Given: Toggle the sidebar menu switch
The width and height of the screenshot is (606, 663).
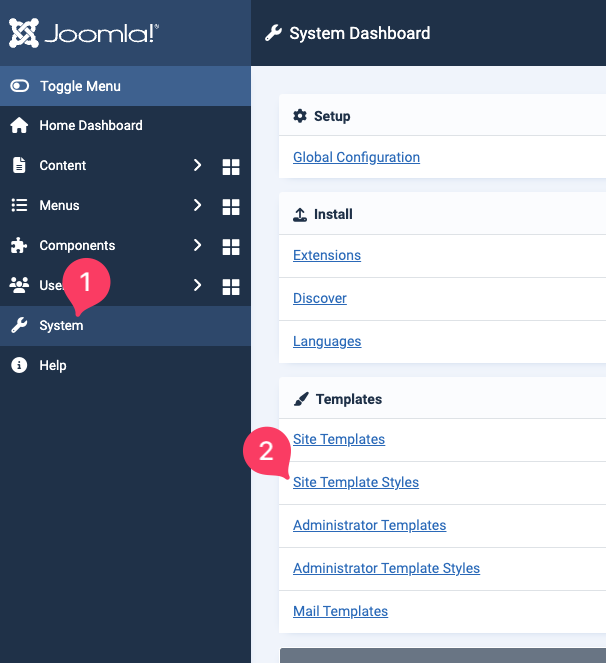Looking at the screenshot, I should coord(20,86).
